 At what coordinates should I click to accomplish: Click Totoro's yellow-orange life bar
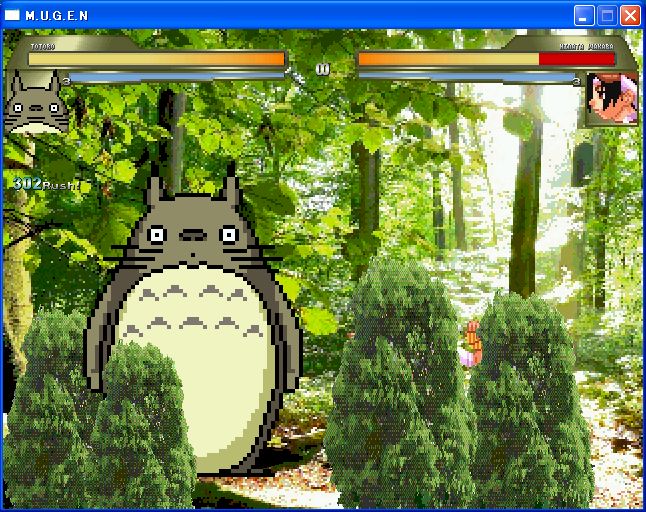[x=157, y=59]
